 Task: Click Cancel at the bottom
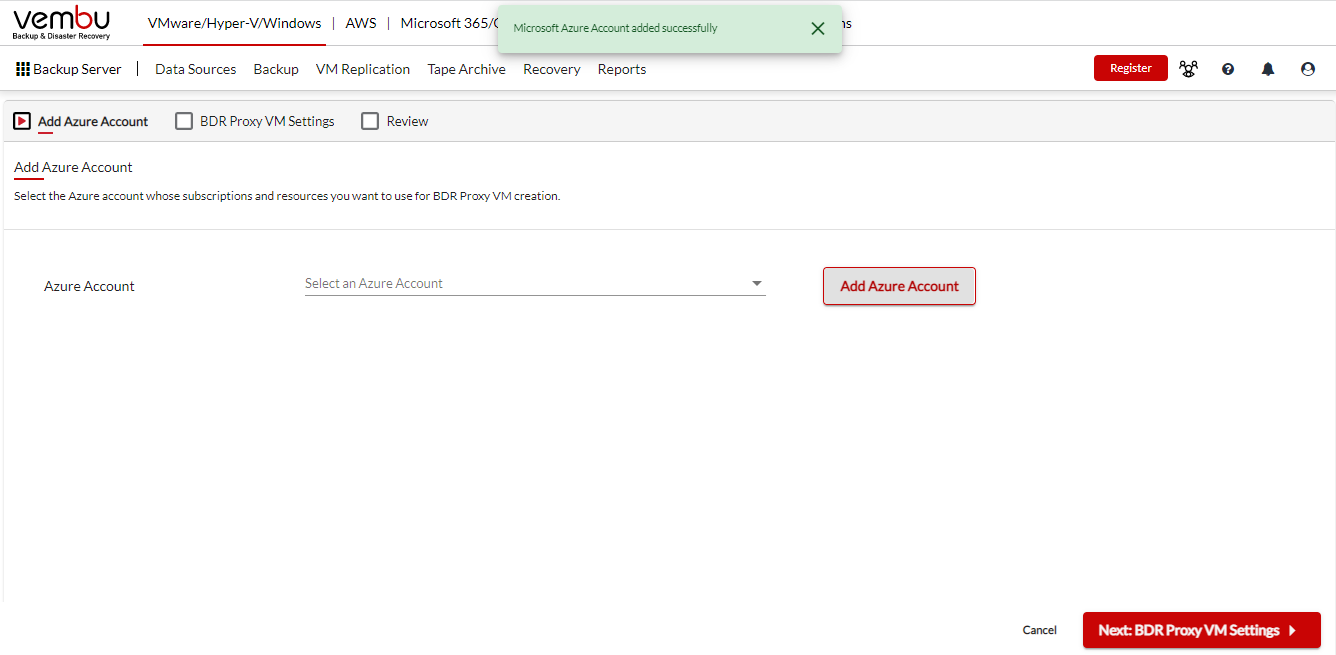tap(1040, 630)
